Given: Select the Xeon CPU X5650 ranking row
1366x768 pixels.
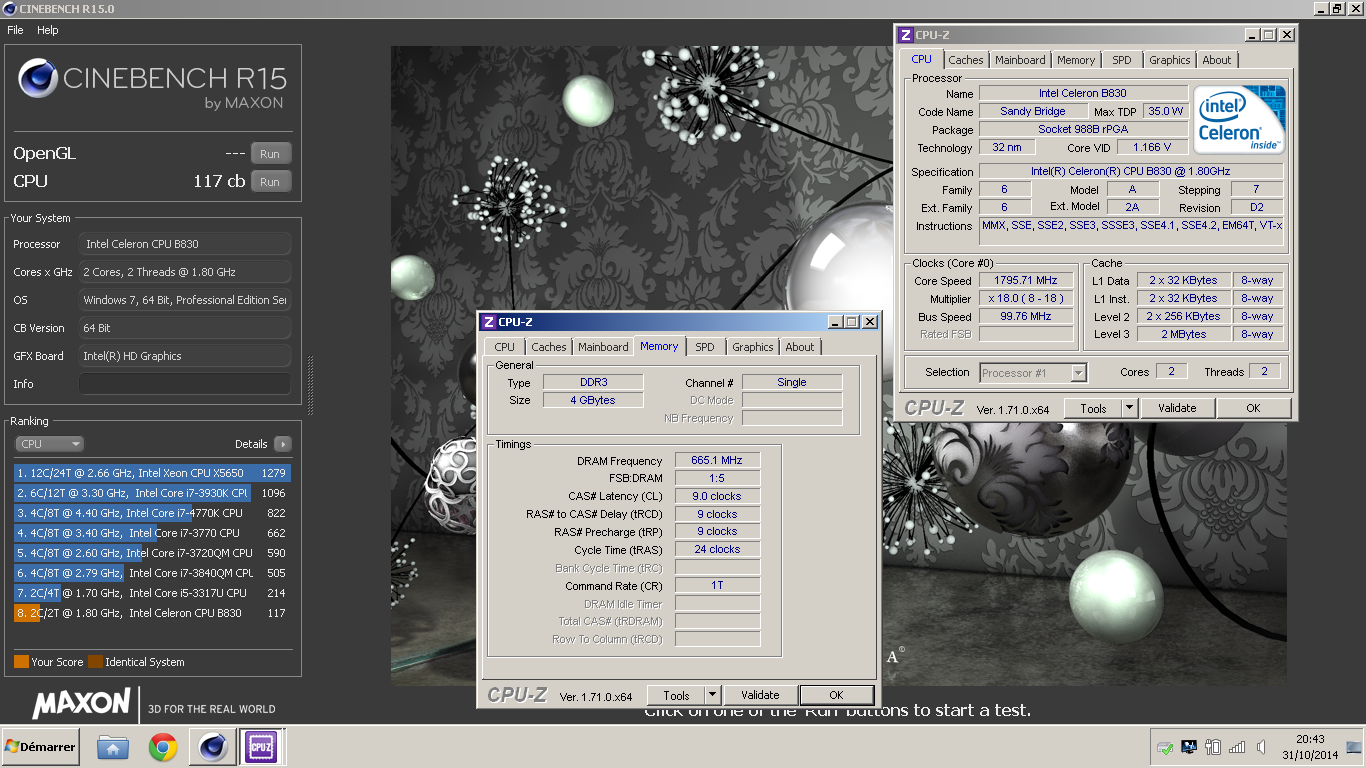Looking at the screenshot, I should pyautogui.click(x=151, y=473).
